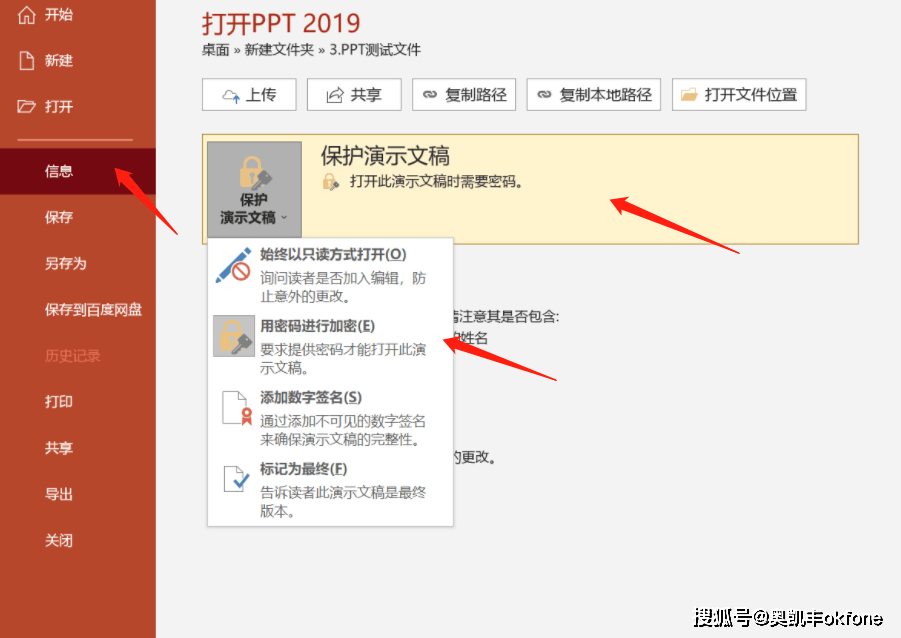
Task: Click the link icon in 复制路径 button
Action: [x=430, y=95]
